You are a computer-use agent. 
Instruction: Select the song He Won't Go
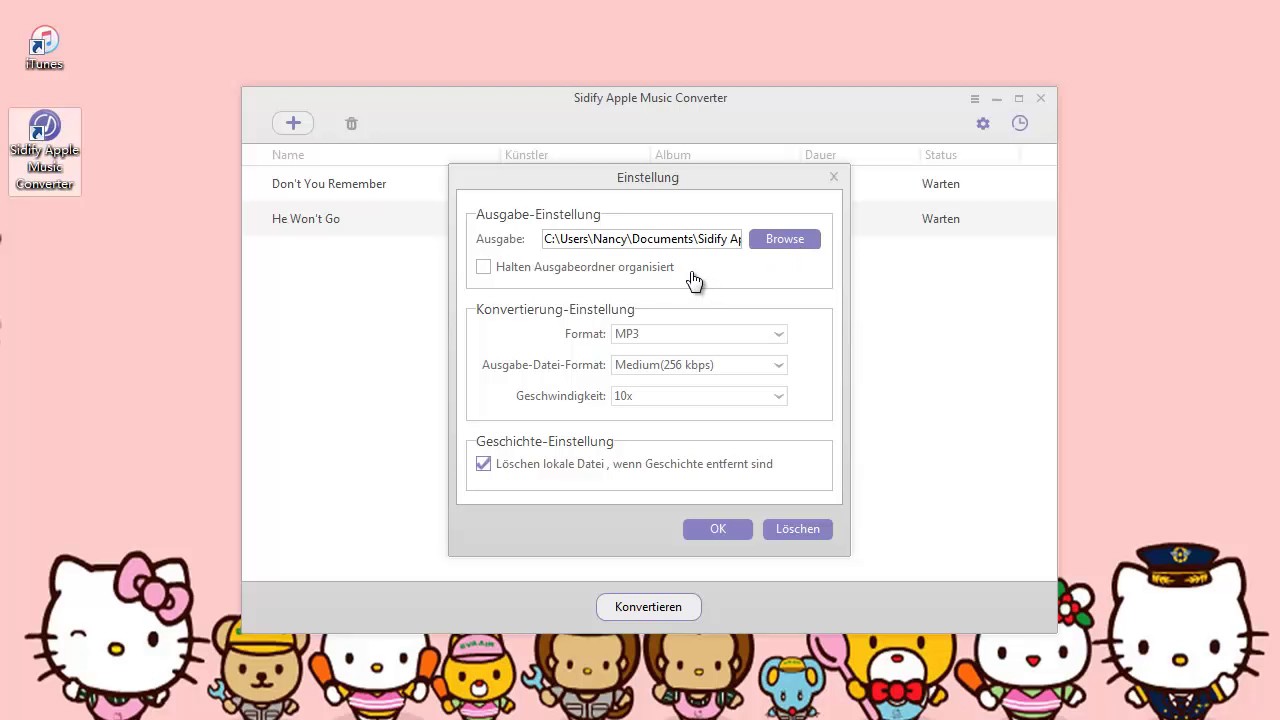(306, 219)
